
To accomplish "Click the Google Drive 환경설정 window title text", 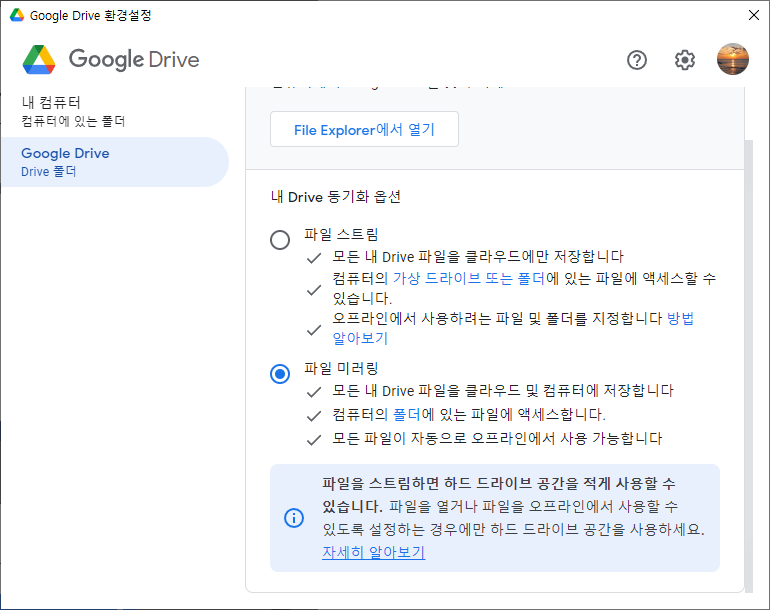I will click(x=90, y=15).
